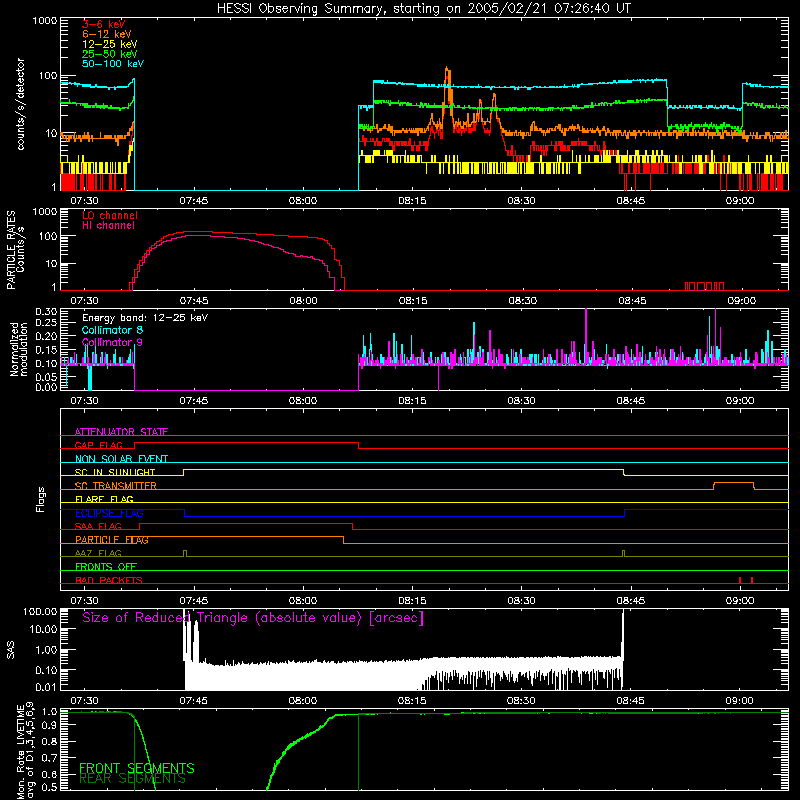
Task: Click the bright green 'FRONT SEGMENTS' label
Action: [x=137, y=768]
